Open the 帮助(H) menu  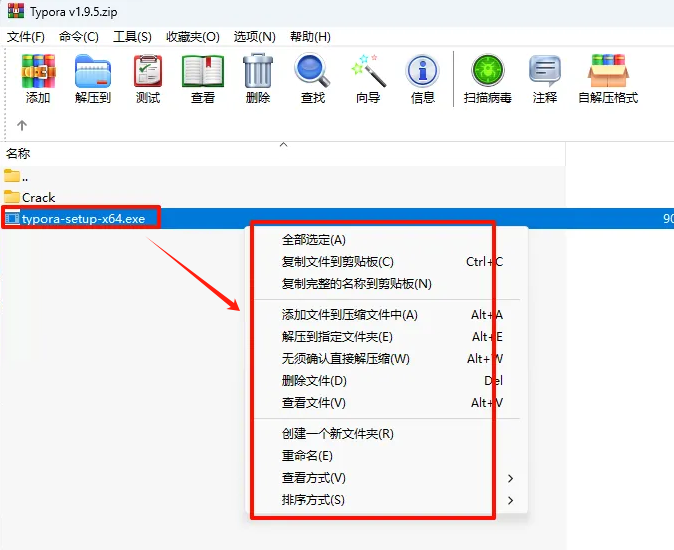(310, 37)
